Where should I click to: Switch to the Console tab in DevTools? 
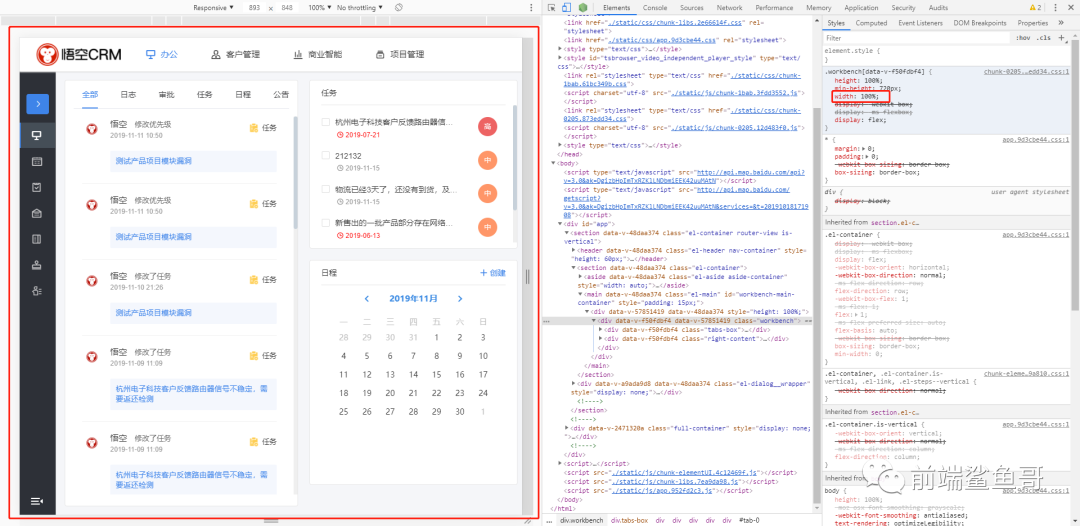click(x=655, y=7)
